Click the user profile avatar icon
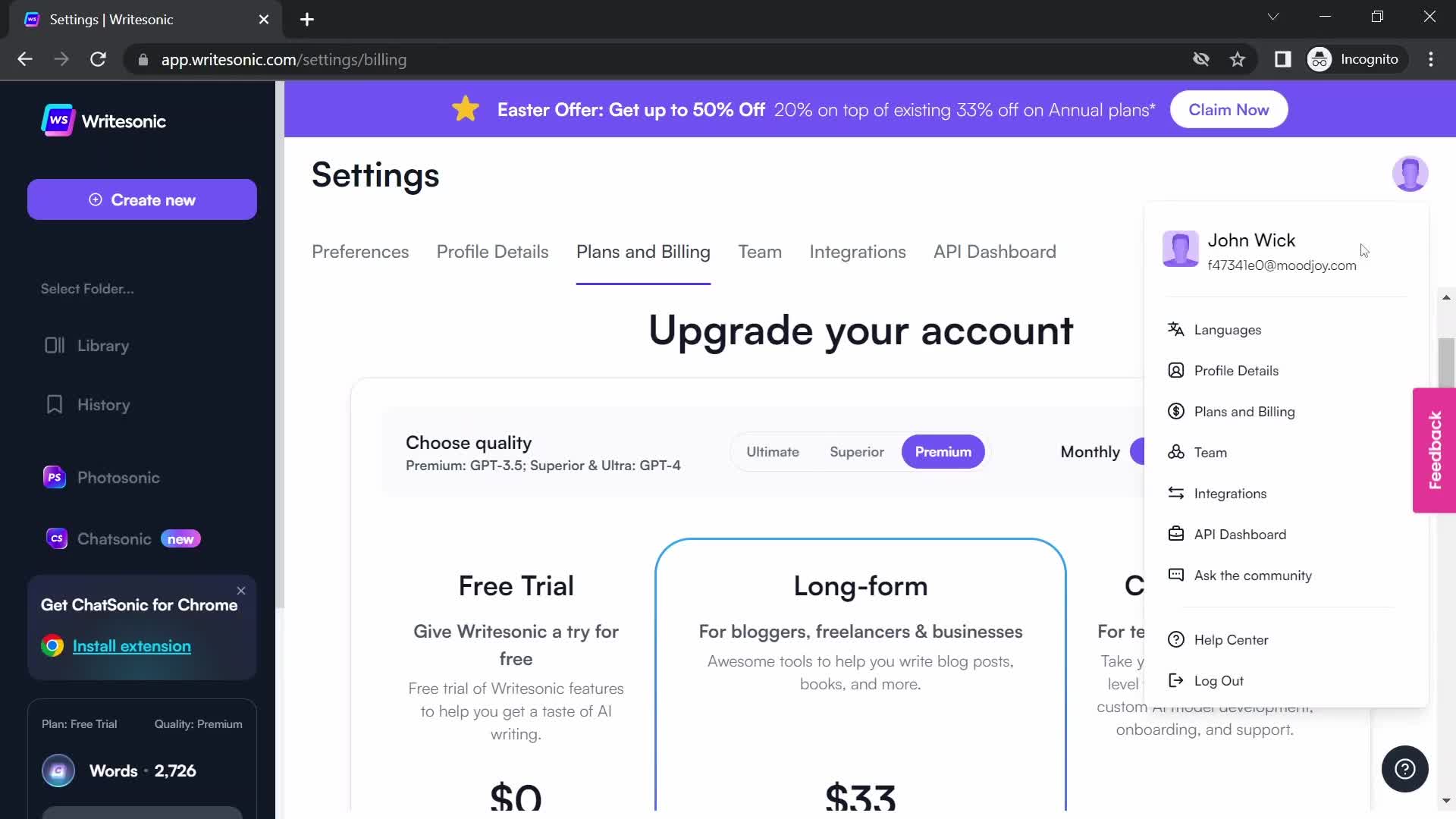Viewport: 1456px width, 819px height. (x=1411, y=172)
